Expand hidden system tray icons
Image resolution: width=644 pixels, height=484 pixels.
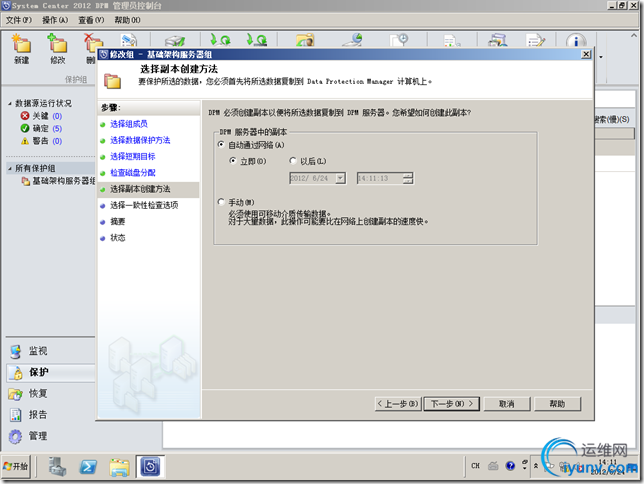tap(536, 466)
